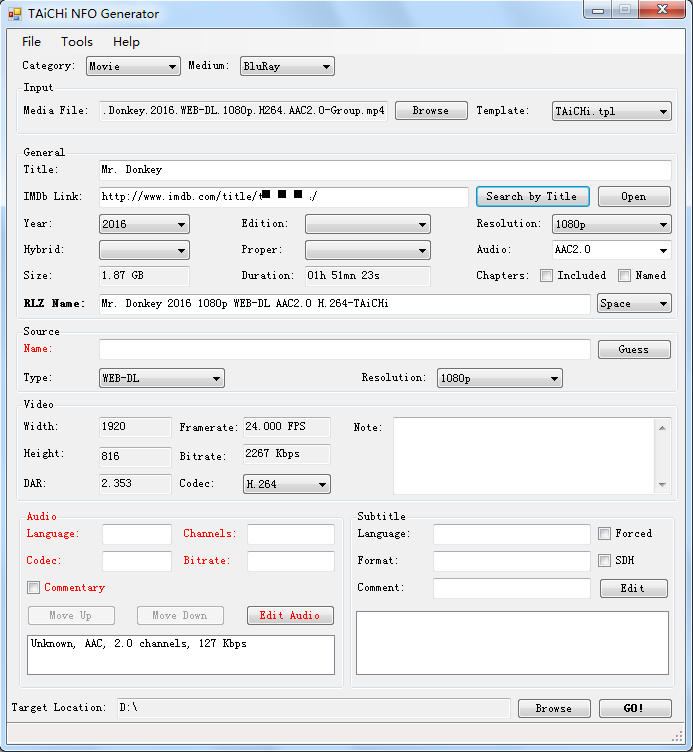Screen dimensions: 693x752
Task: Click the Search by Title button
Action: coord(532,197)
